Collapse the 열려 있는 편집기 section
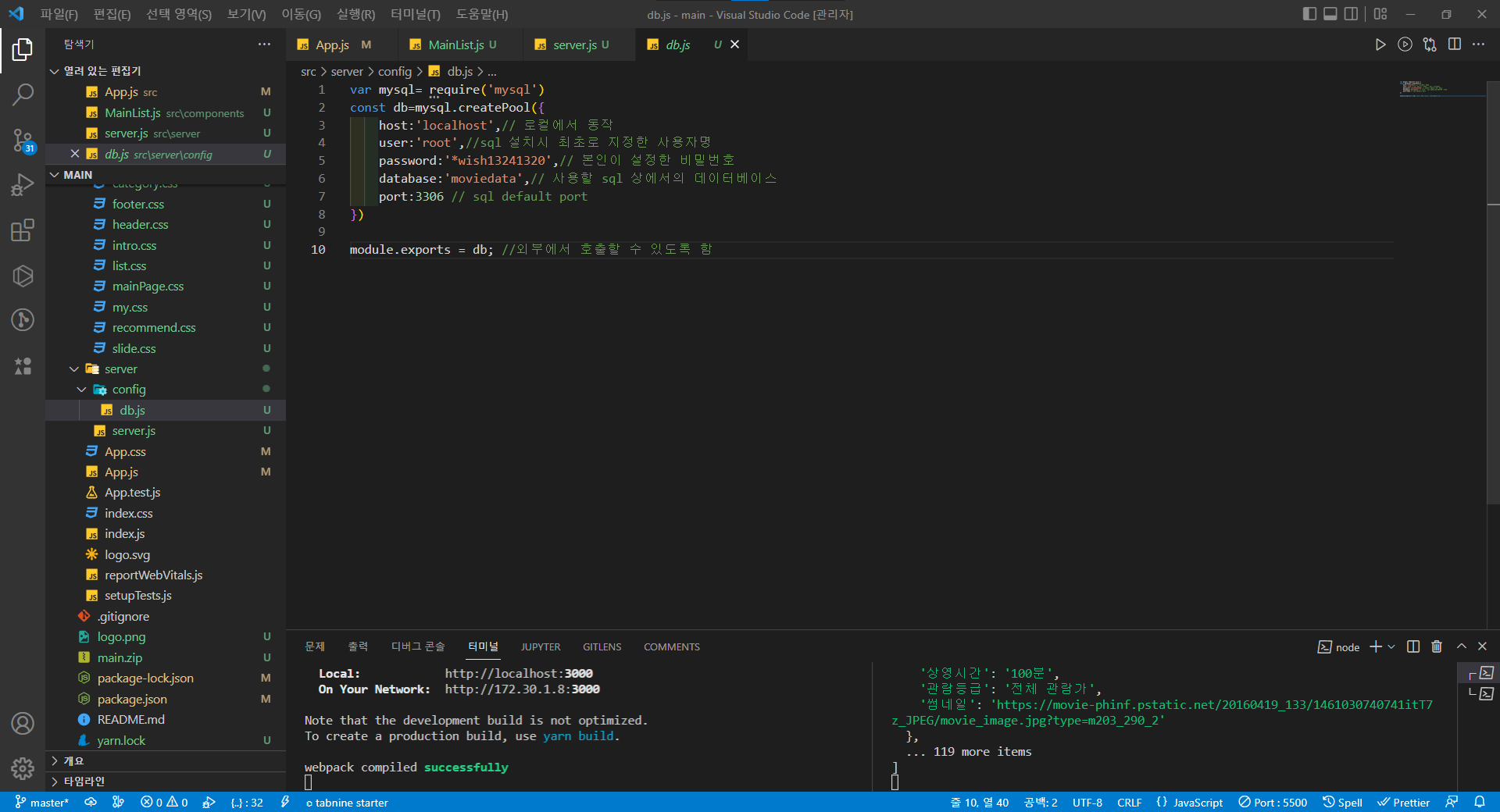 click(166, 71)
